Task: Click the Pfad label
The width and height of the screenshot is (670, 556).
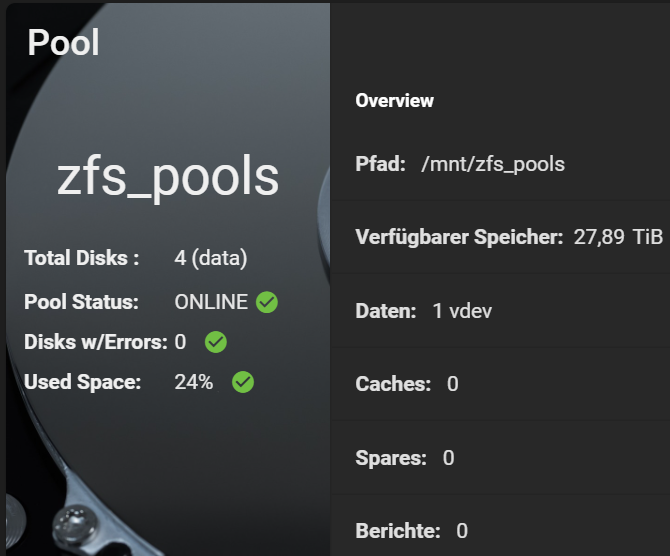Action: (380, 164)
